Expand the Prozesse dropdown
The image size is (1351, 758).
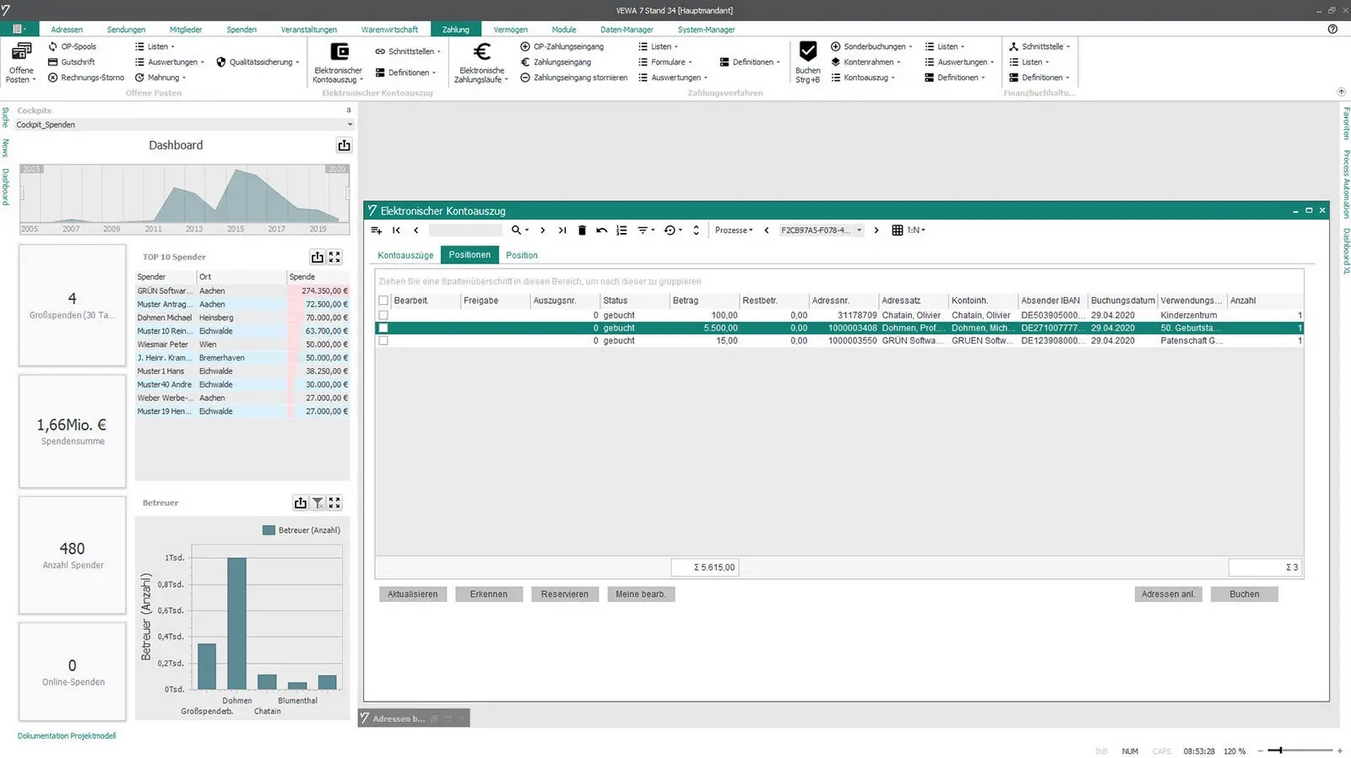(x=734, y=230)
